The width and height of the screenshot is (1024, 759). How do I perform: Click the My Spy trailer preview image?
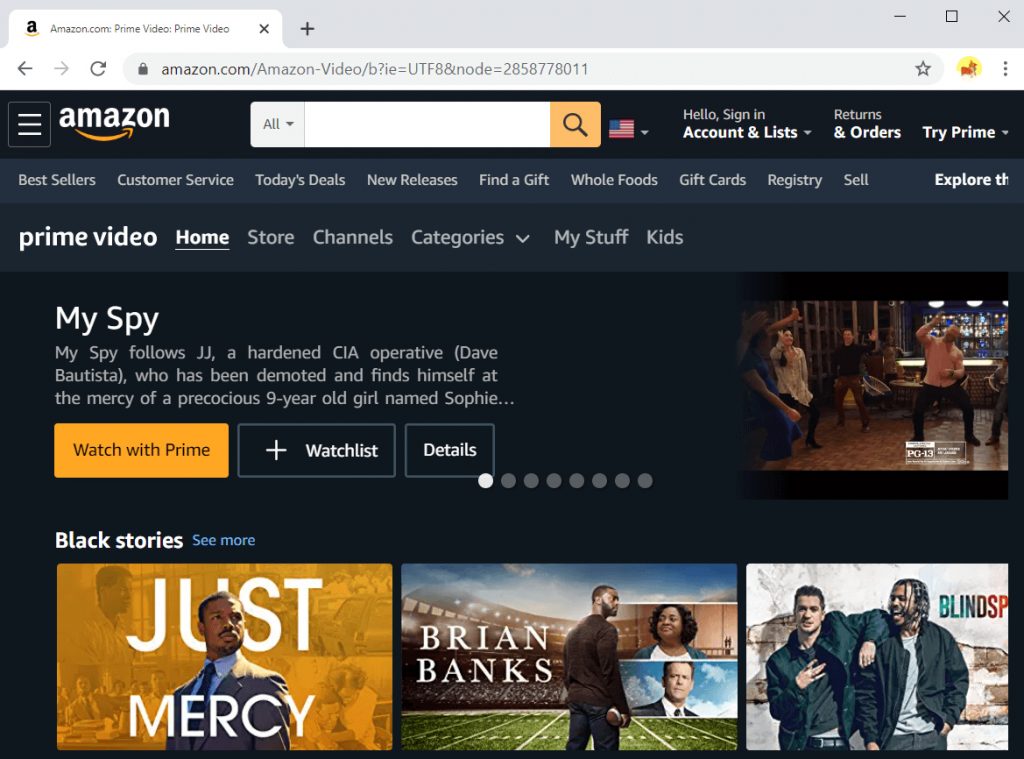point(874,385)
